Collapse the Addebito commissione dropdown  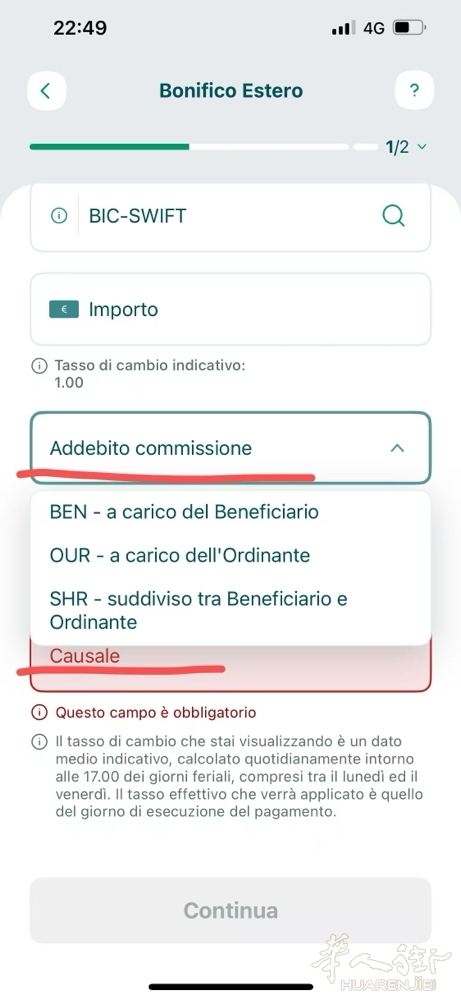coord(230,448)
